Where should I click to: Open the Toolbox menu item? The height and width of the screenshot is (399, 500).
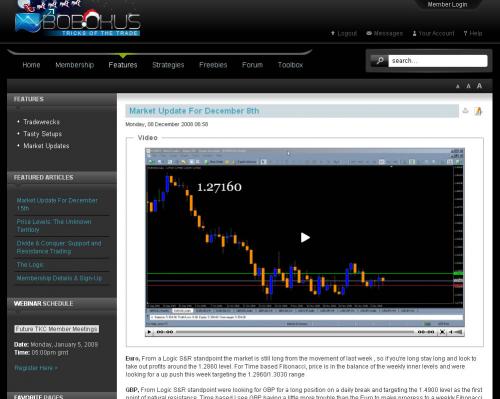290,65
